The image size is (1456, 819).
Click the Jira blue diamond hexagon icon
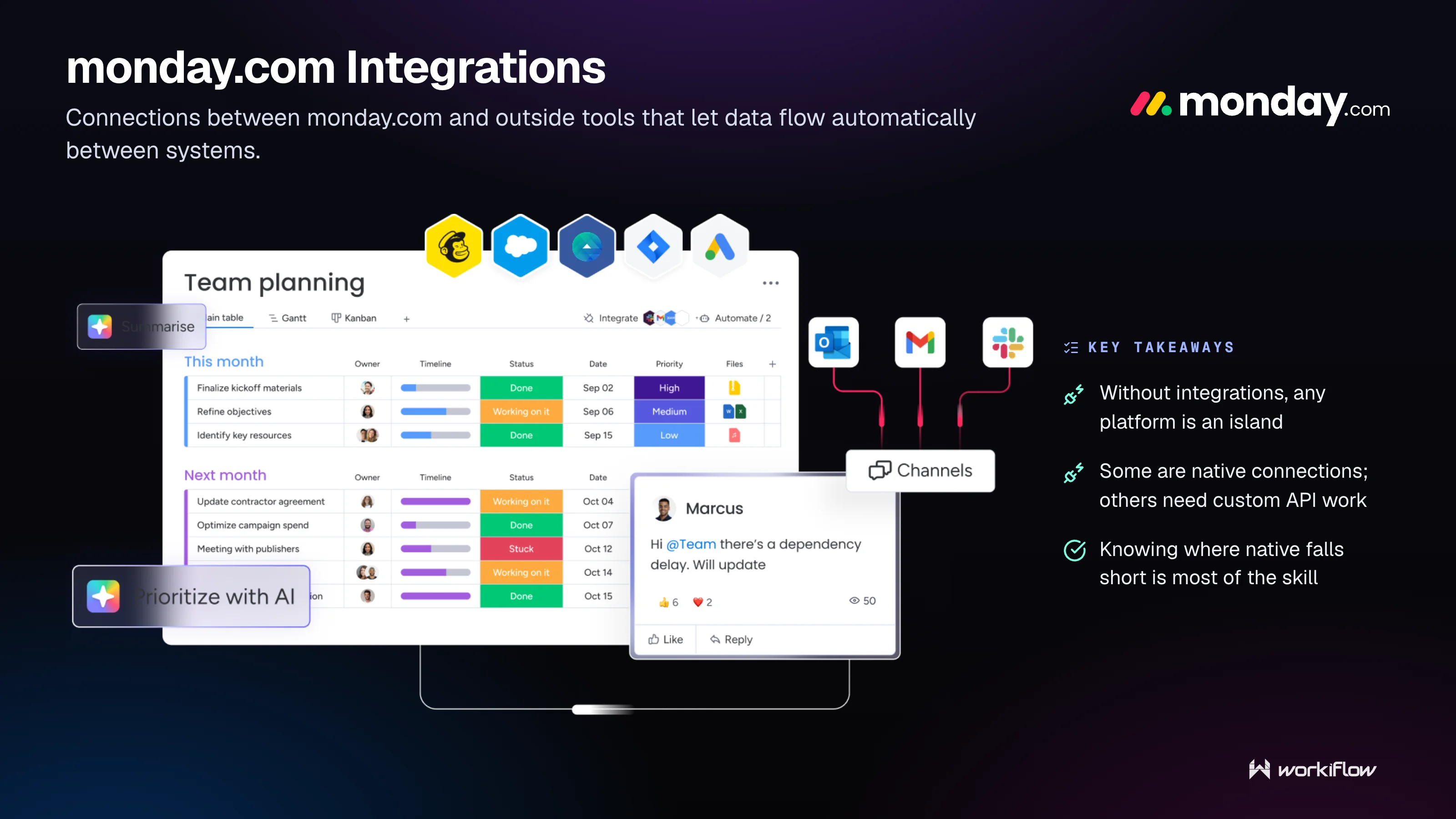click(x=653, y=247)
